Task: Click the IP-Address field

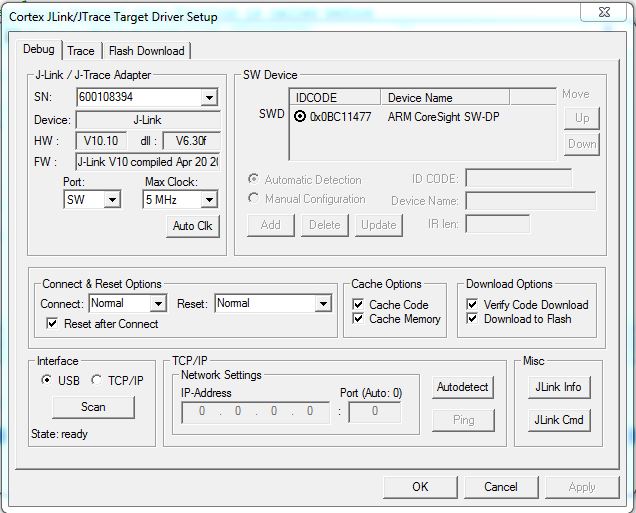Action: (256, 412)
